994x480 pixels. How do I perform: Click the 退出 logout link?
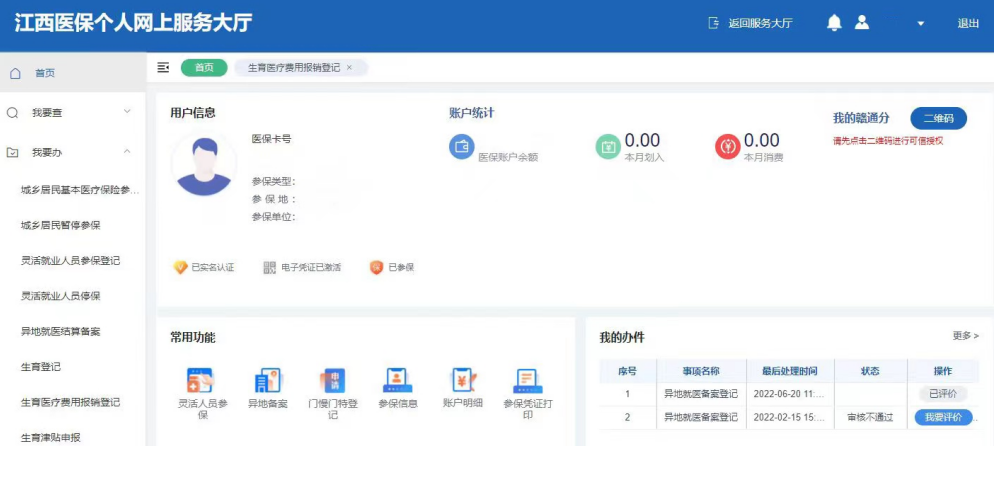(968, 23)
